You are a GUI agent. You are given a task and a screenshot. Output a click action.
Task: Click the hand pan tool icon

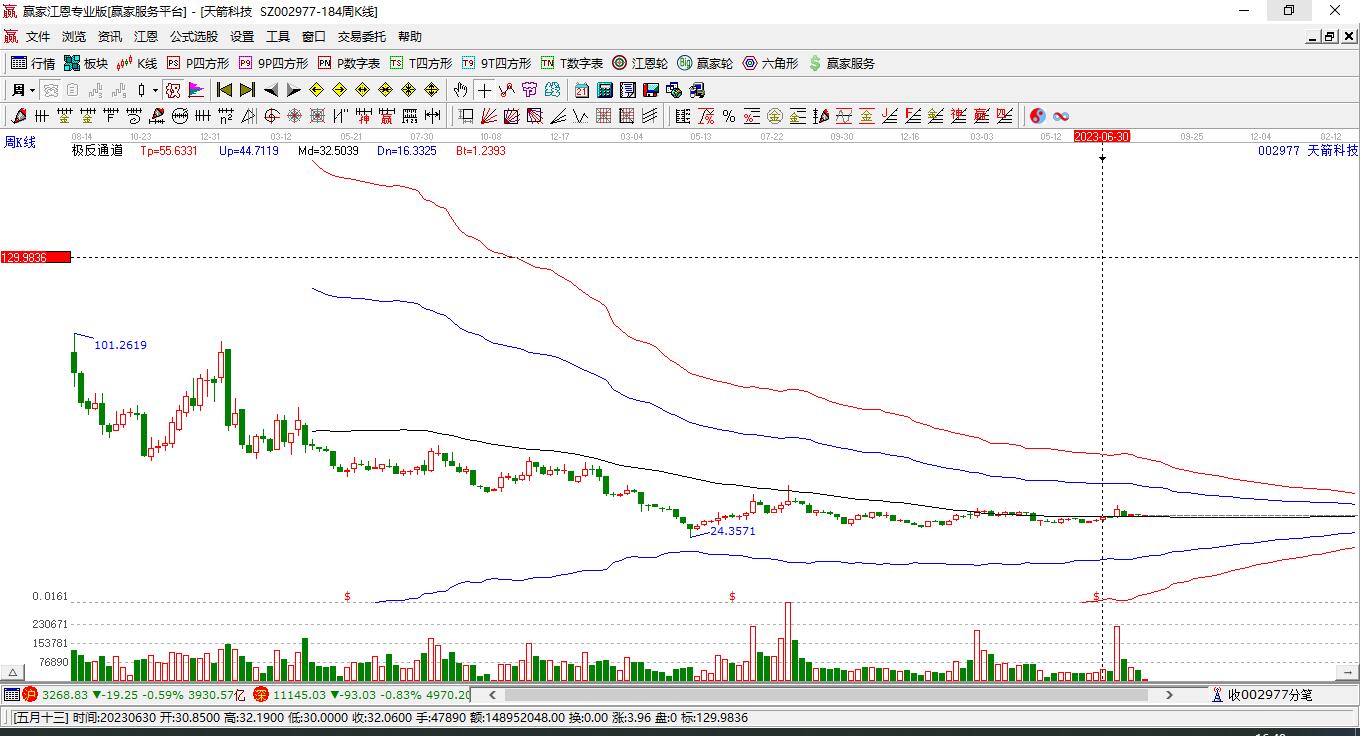pos(460,90)
